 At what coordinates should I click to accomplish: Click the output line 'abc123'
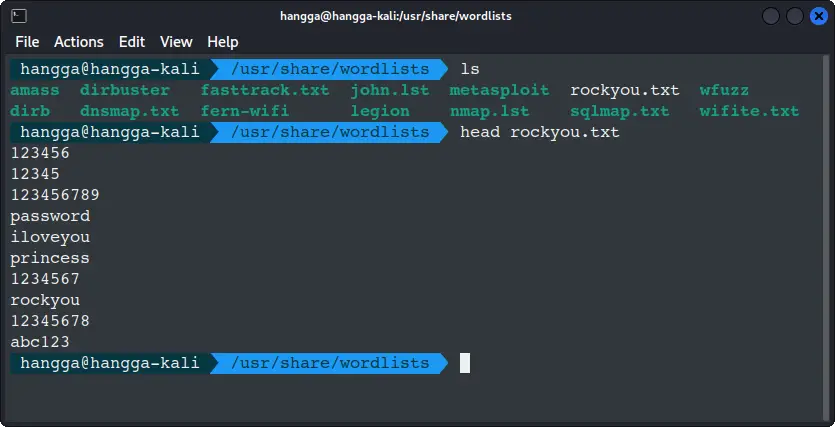(x=40, y=342)
